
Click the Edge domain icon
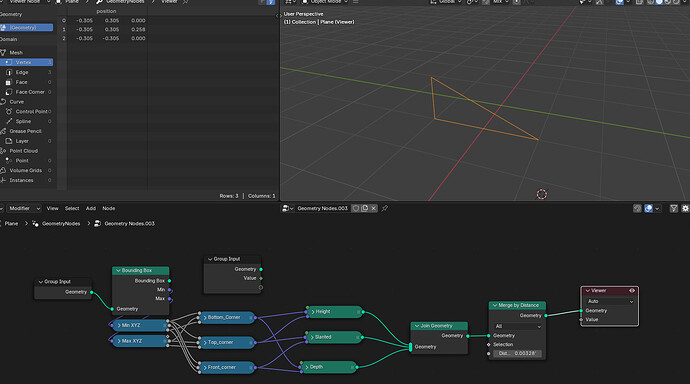9,72
